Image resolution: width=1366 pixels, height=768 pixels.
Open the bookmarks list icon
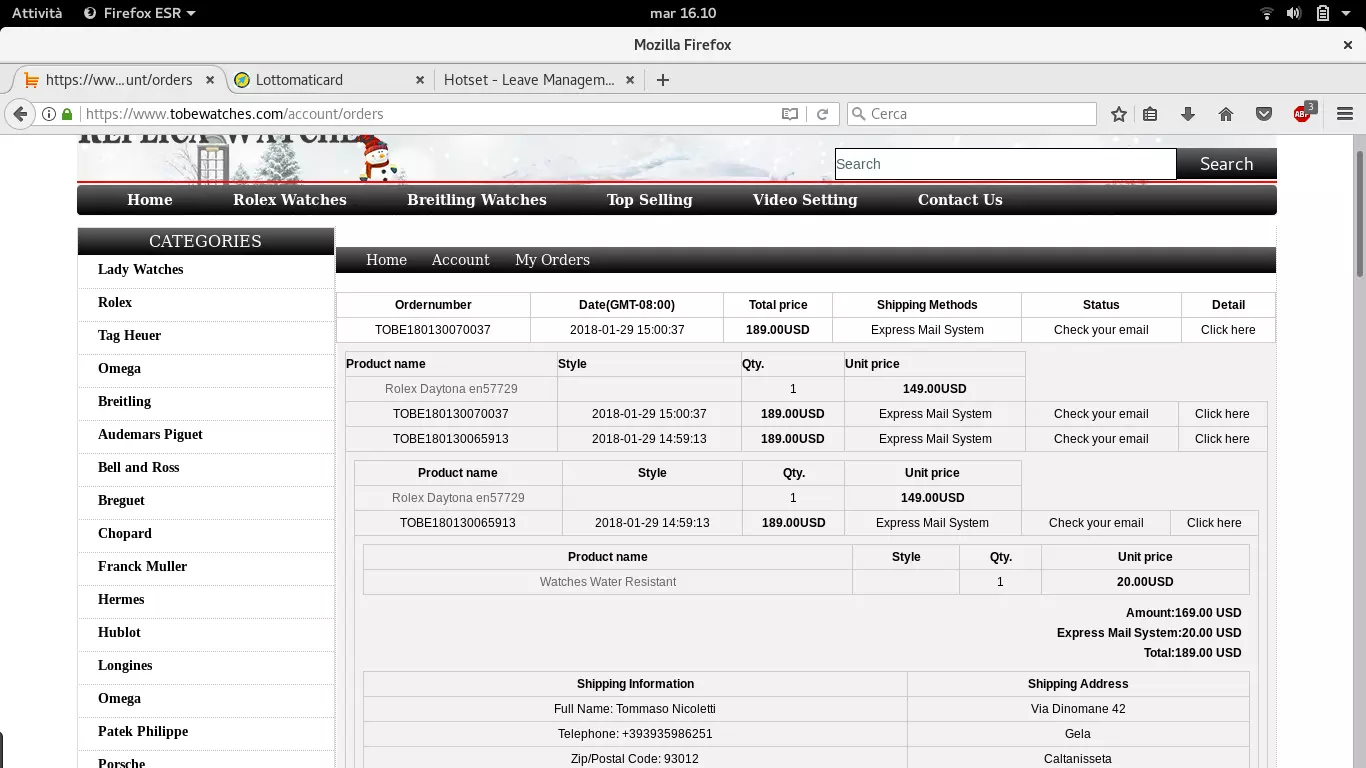click(x=1150, y=114)
